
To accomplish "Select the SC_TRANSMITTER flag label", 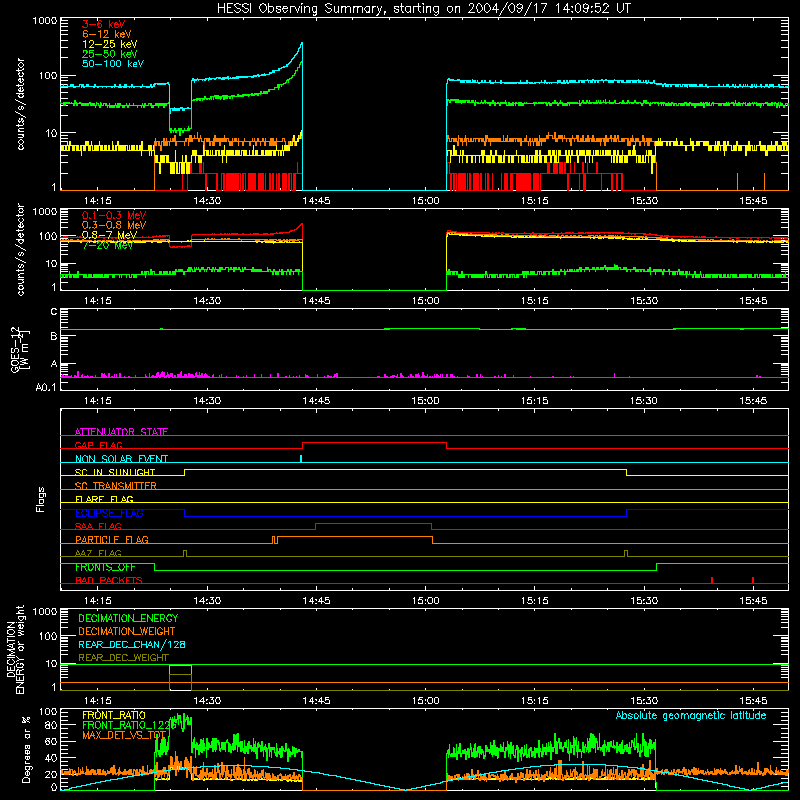I will [116, 486].
